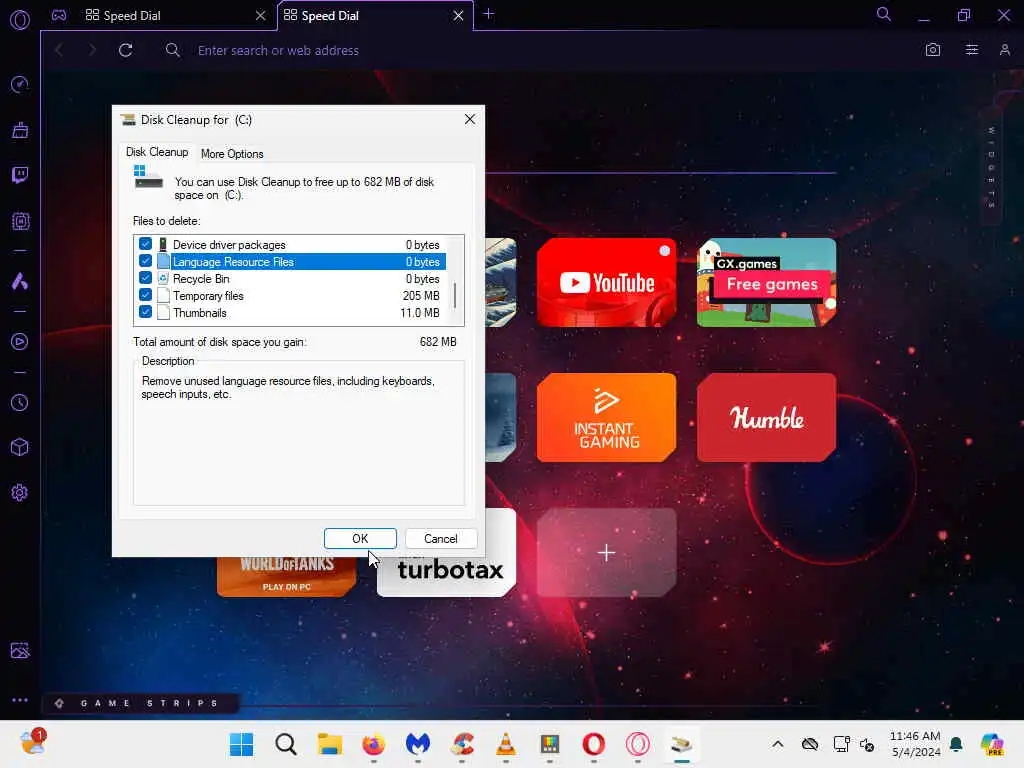Open the Instant Gaming tile
Image resolution: width=1024 pixels, height=768 pixels.
click(607, 417)
